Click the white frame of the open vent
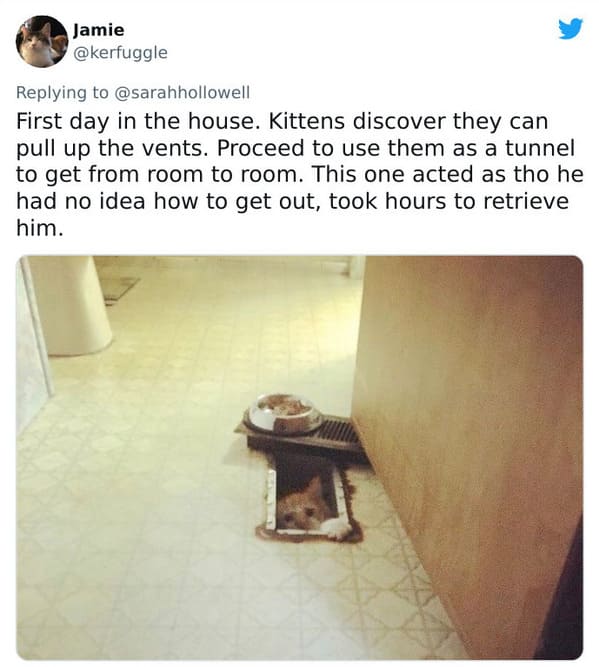Image resolution: width=599 pixels, height=667 pixels. (x=271, y=499)
